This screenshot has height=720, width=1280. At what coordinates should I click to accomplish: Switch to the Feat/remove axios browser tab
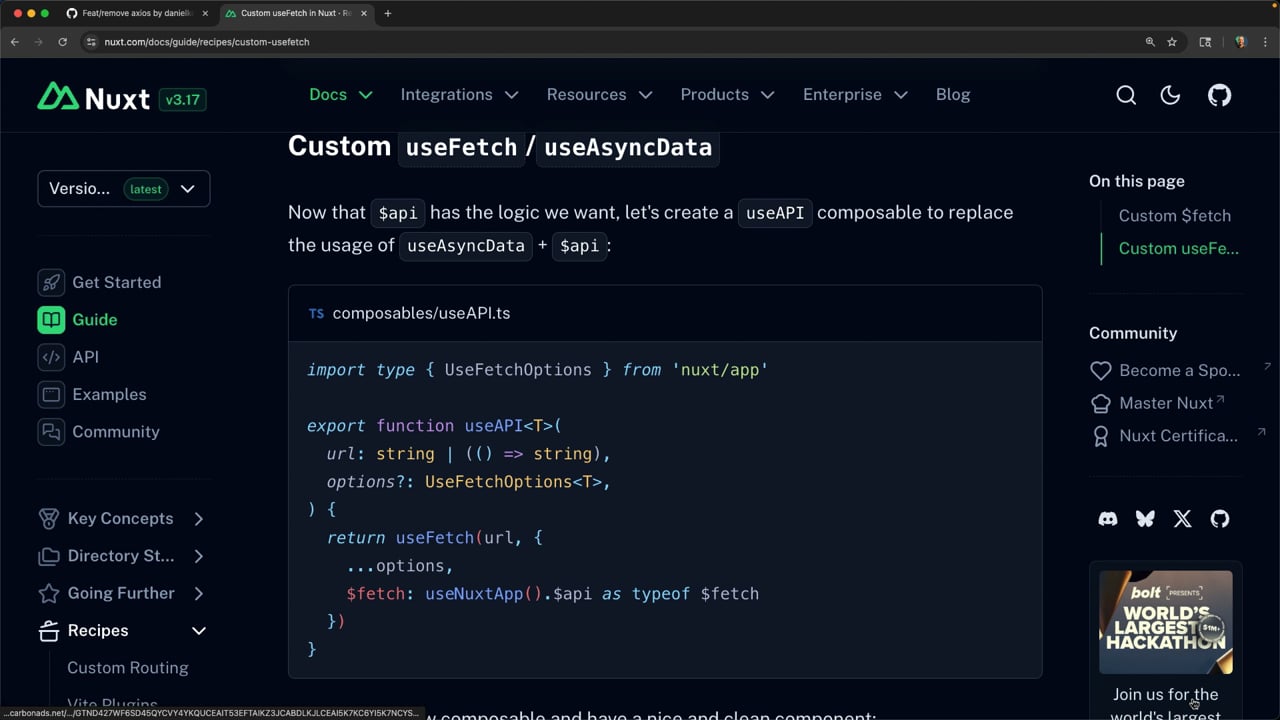(135, 13)
